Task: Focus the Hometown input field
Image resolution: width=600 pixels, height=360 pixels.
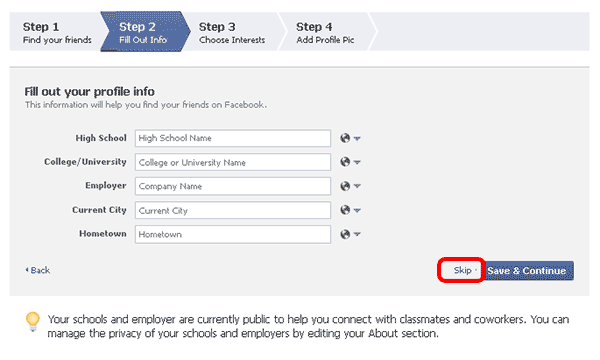Action: point(233,234)
